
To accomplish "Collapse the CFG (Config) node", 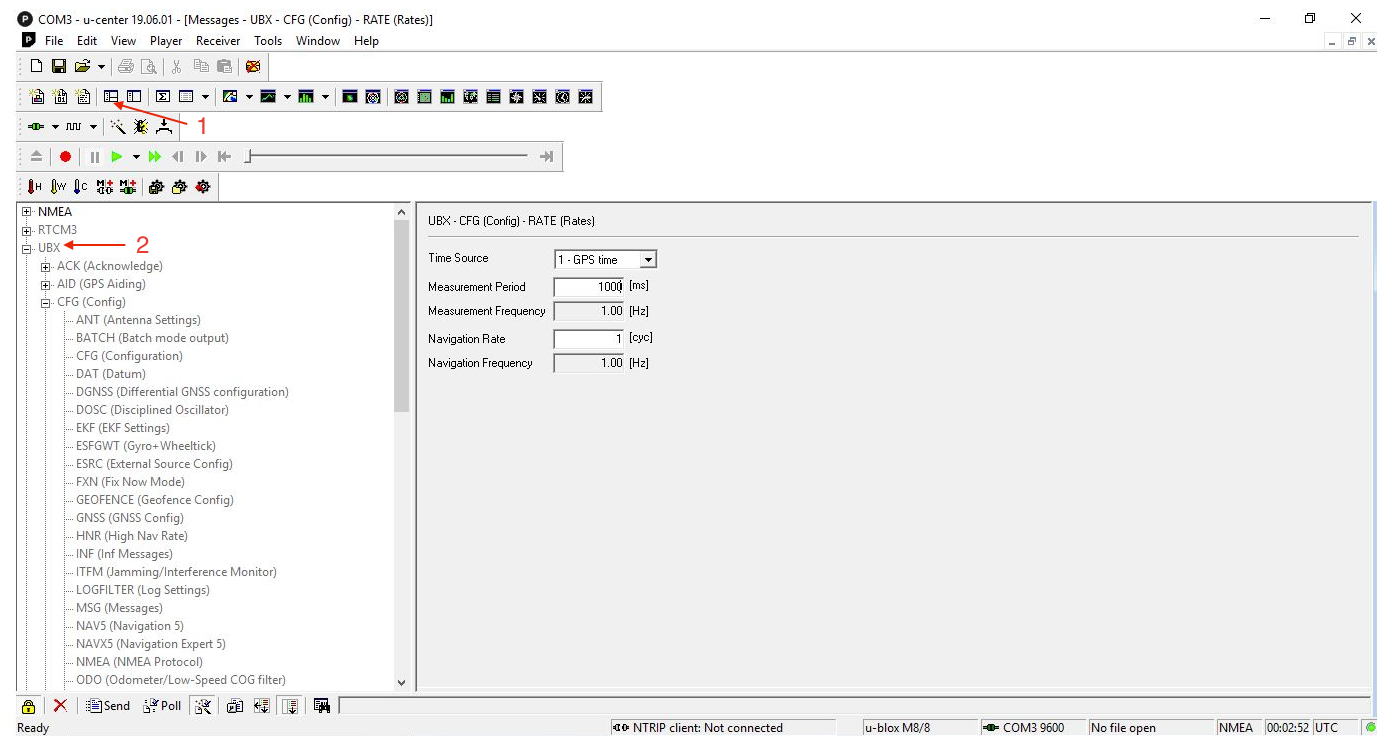I will [46, 302].
